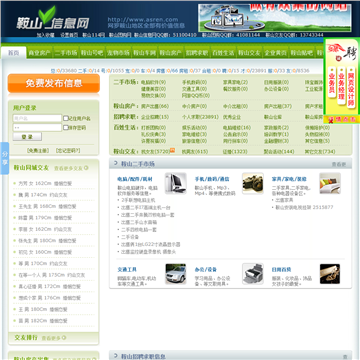
Task: Select the 首页 home tab
Action: (14, 53)
